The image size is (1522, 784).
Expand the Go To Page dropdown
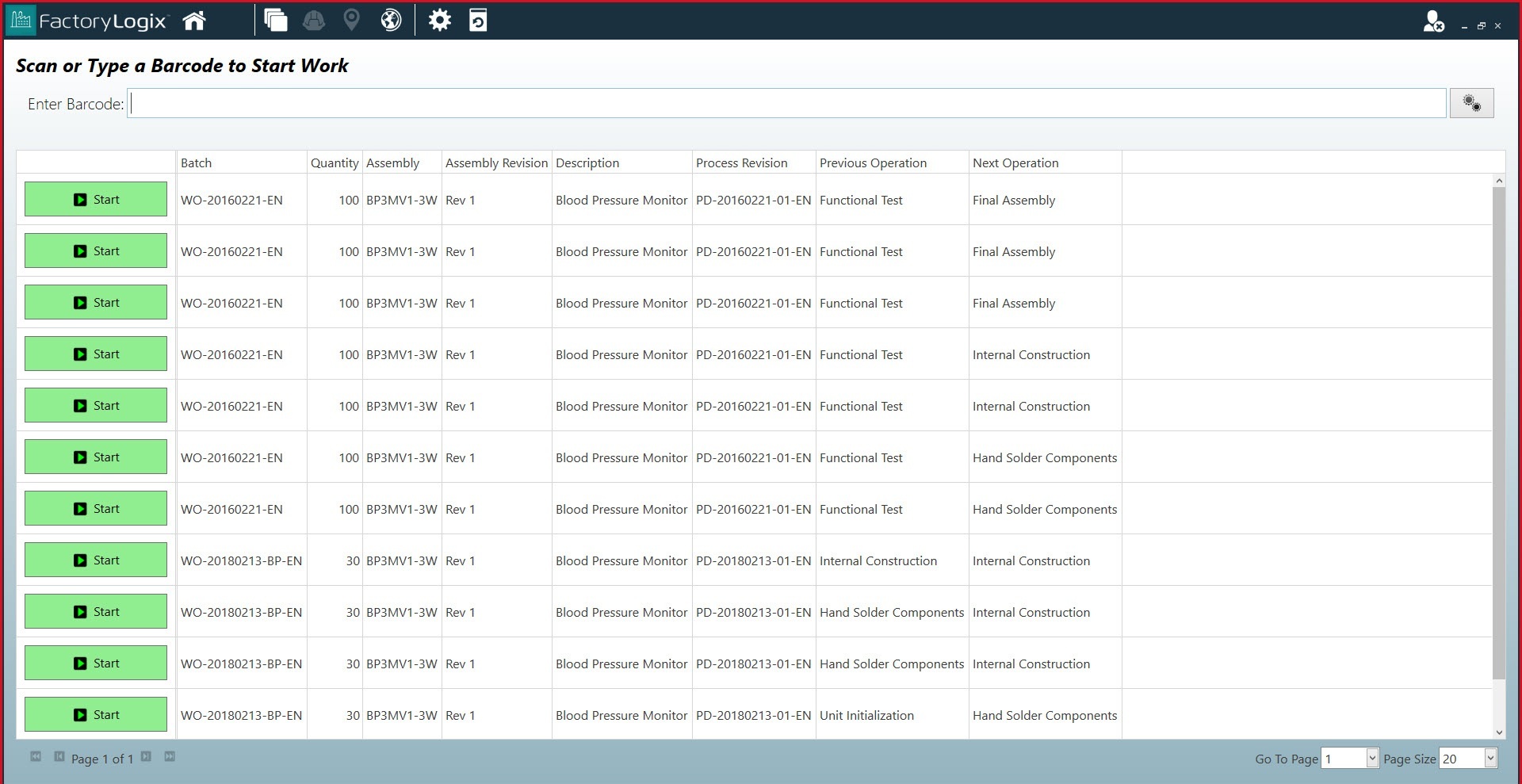pyautogui.click(x=1372, y=758)
